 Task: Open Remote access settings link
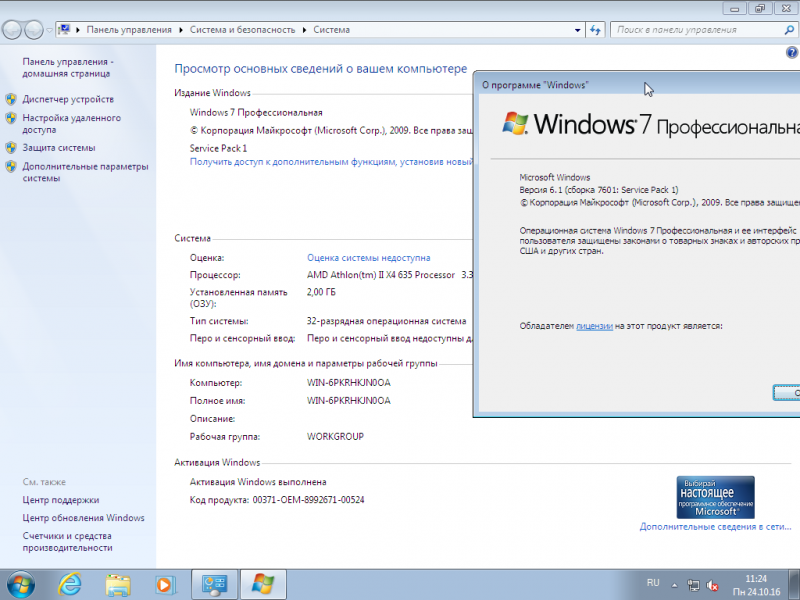coord(71,123)
